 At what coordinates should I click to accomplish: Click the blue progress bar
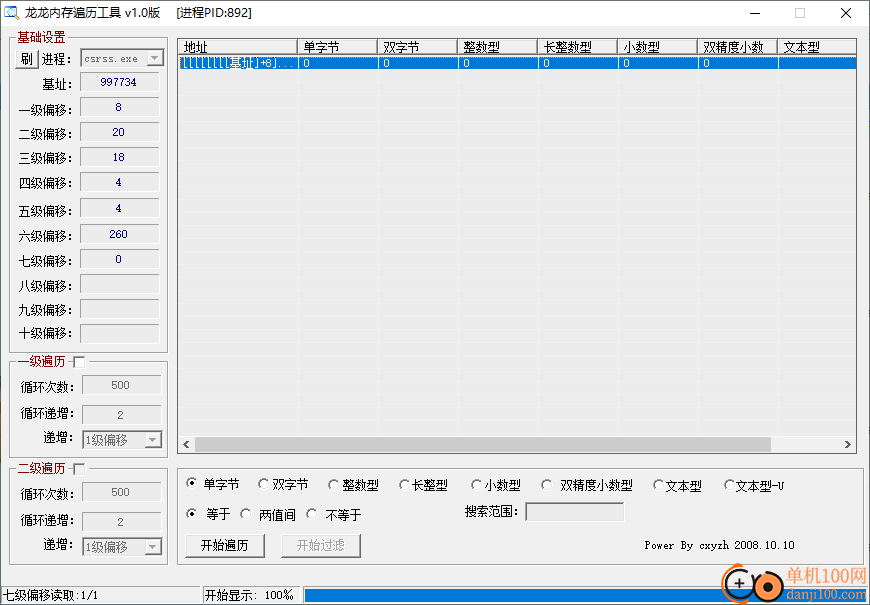click(x=585, y=596)
